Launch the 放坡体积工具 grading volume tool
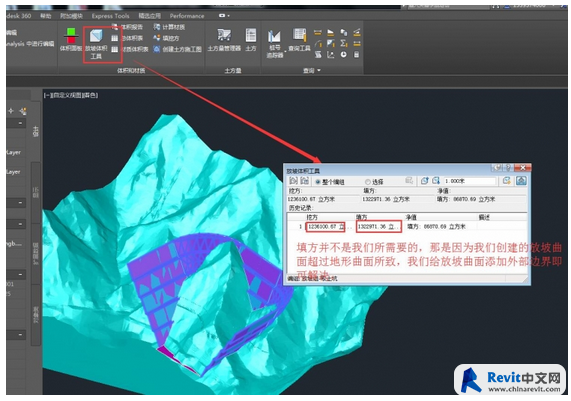The height and width of the screenshot is (401, 571). 96,44
